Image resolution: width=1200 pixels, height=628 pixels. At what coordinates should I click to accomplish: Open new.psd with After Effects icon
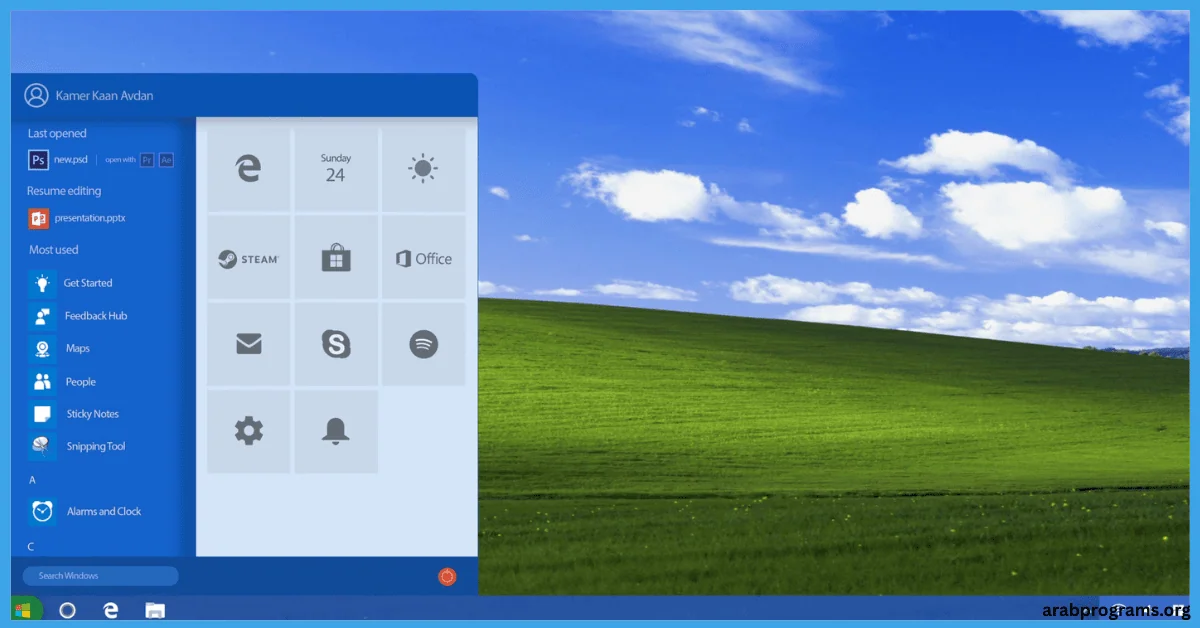click(166, 159)
